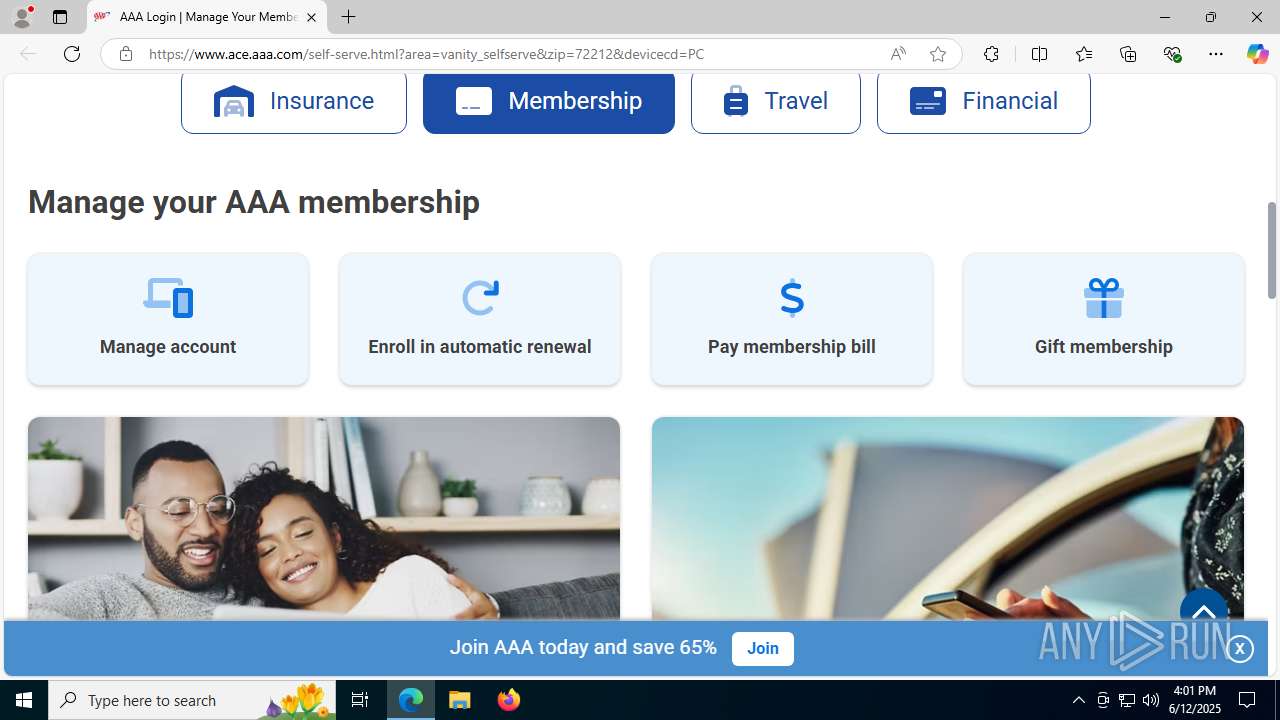Viewport: 1280px width, 720px height.
Task: Open Task View on taskbar
Action: [360, 700]
